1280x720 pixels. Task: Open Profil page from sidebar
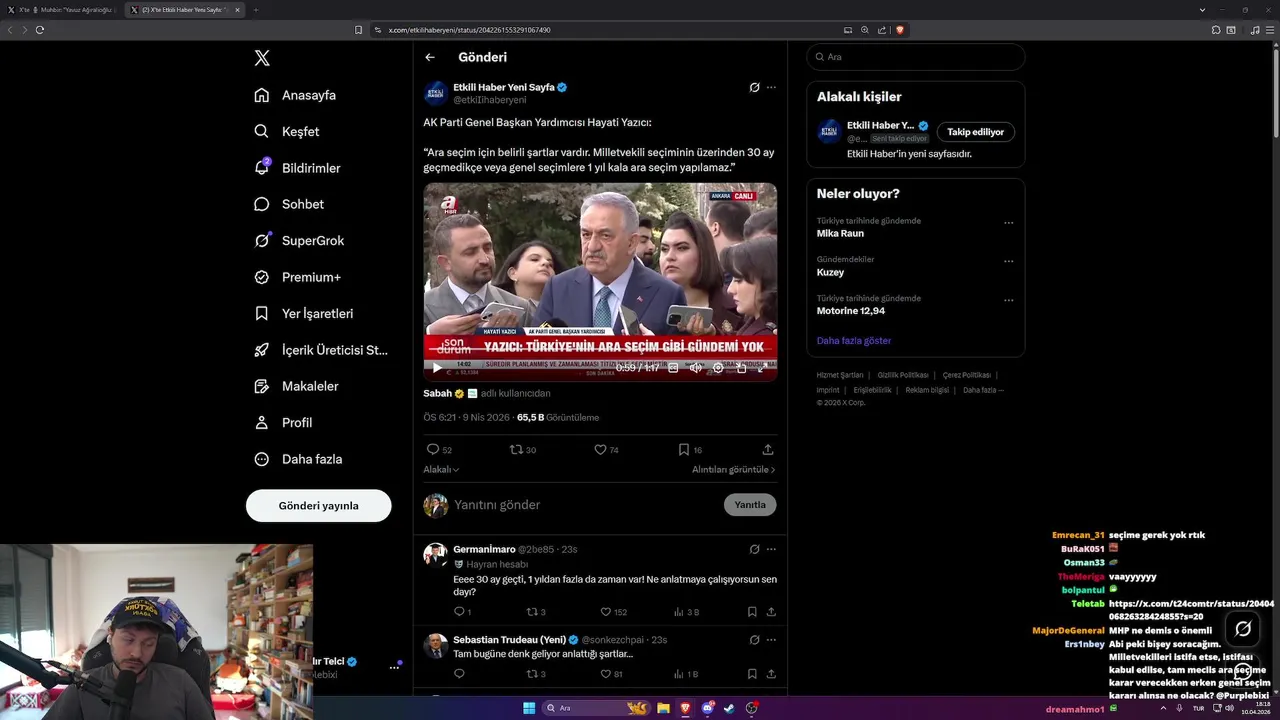pyautogui.click(x=283, y=422)
